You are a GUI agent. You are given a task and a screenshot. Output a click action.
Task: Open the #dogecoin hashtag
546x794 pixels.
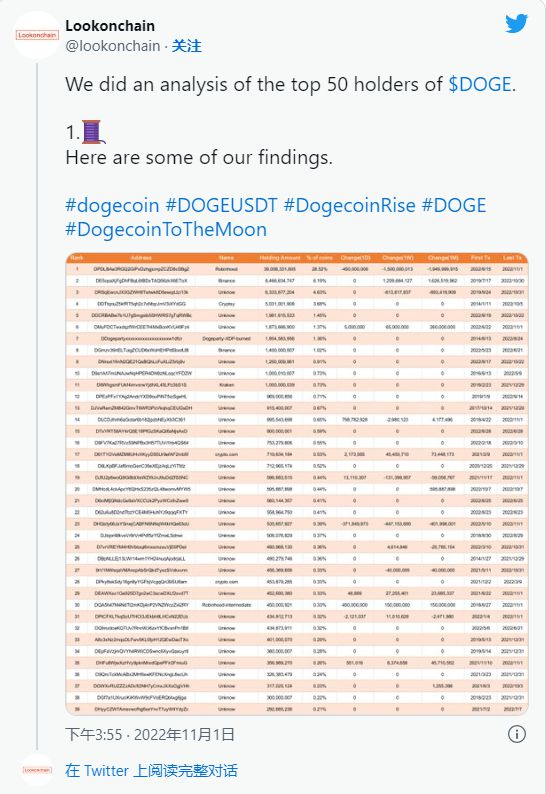click(x=112, y=205)
